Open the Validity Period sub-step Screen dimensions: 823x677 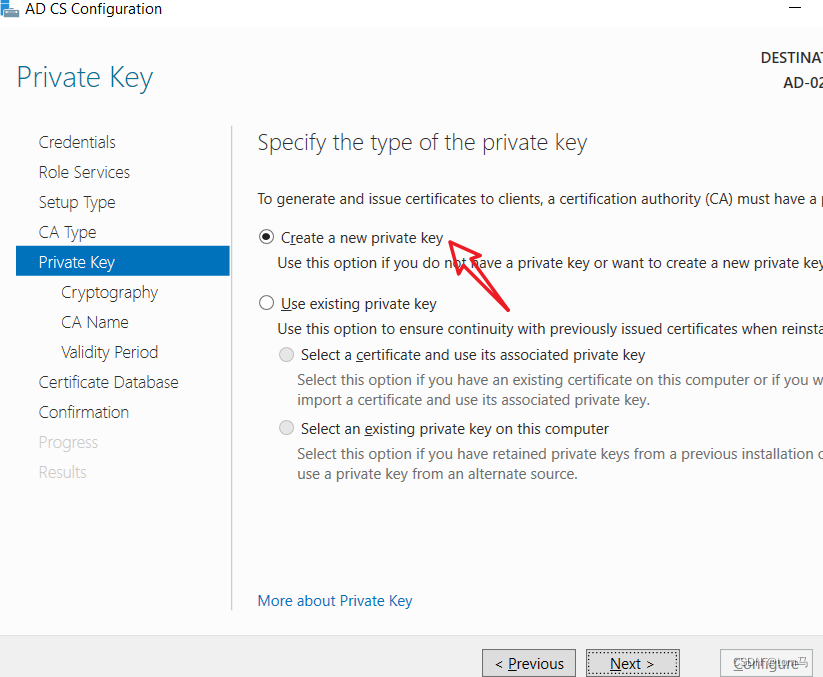point(109,352)
